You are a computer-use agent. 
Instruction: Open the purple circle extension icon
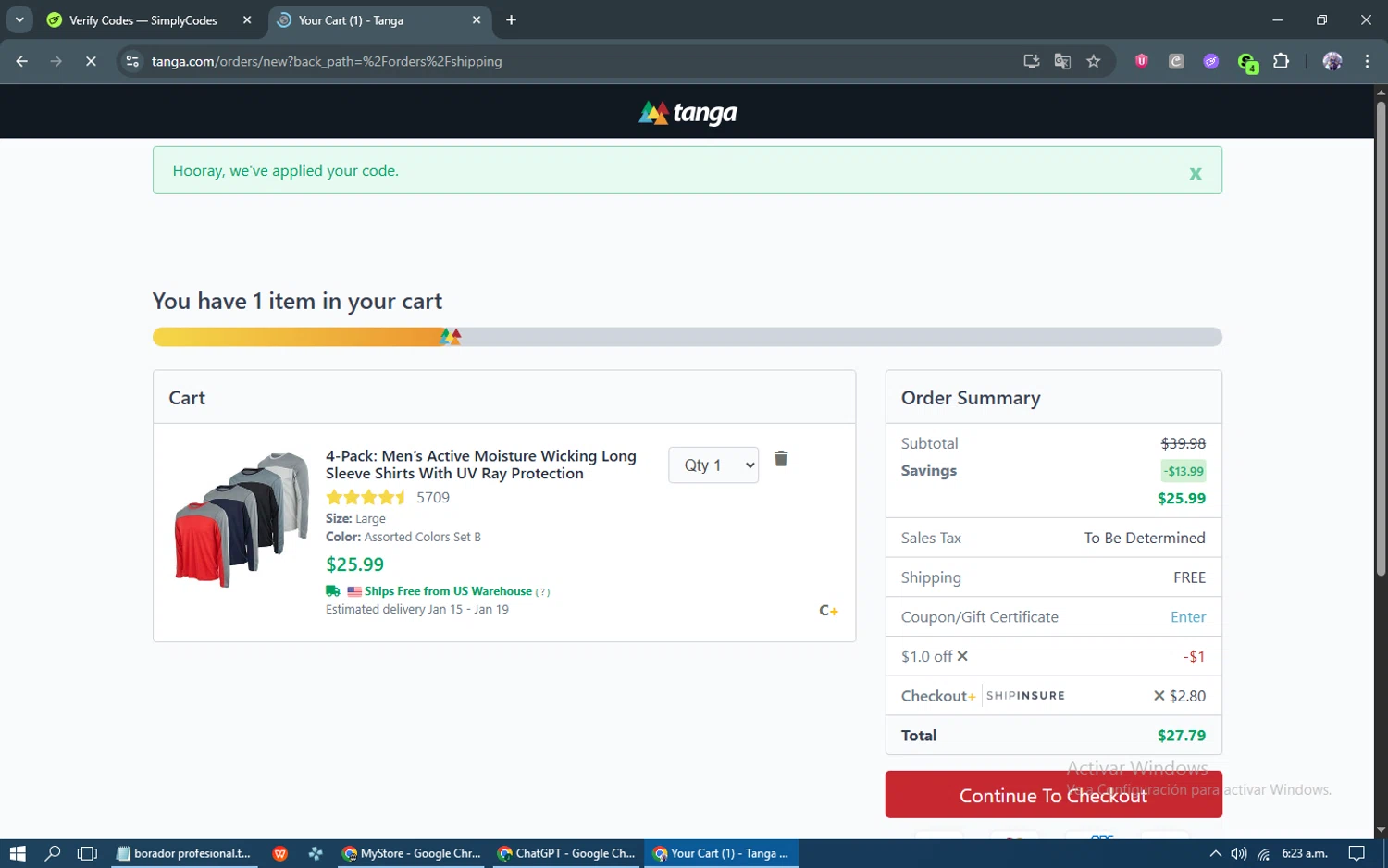click(1211, 61)
